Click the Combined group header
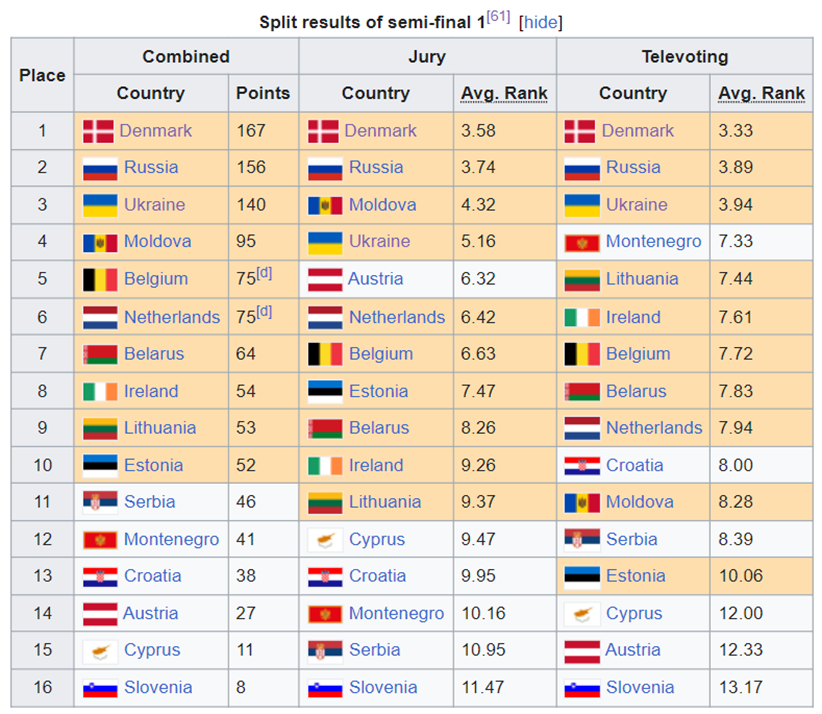Image resolution: width=822 pixels, height=714 pixels. [x=186, y=57]
